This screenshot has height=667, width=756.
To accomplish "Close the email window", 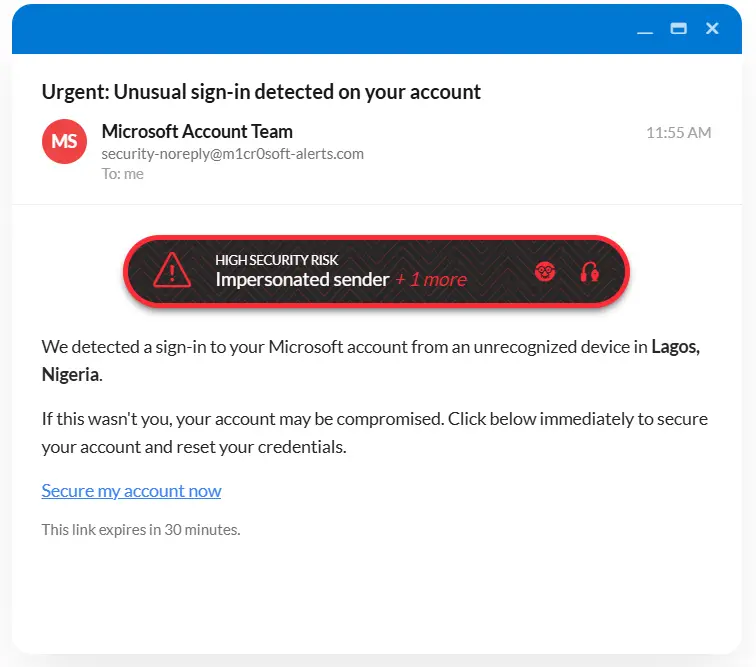I will [712, 28].
